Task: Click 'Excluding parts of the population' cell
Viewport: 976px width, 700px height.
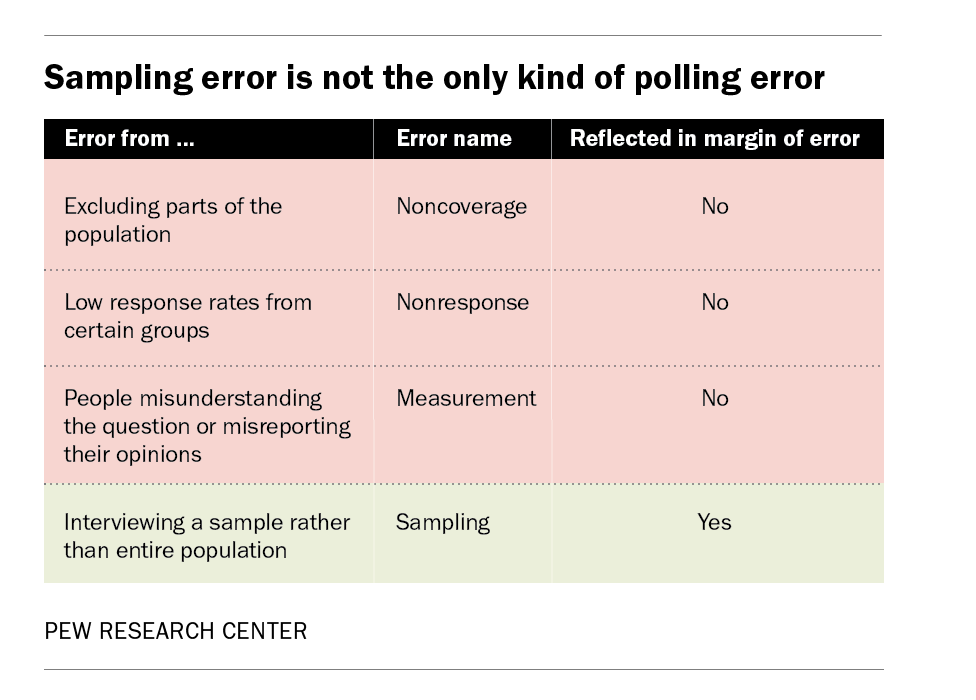Action: [173, 220]
